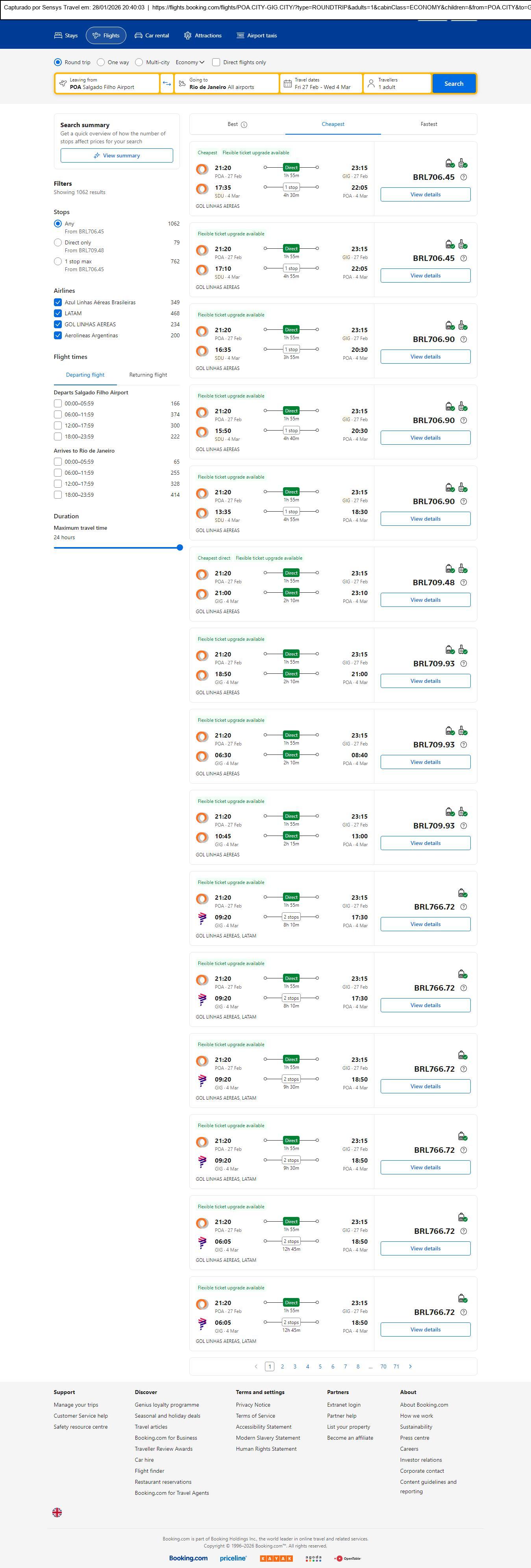Image resolution: width=531 pixels, height=1568 pixels.
Task: Click the swap origin and destination arrows icon
Action: click(x=167, y=83)
